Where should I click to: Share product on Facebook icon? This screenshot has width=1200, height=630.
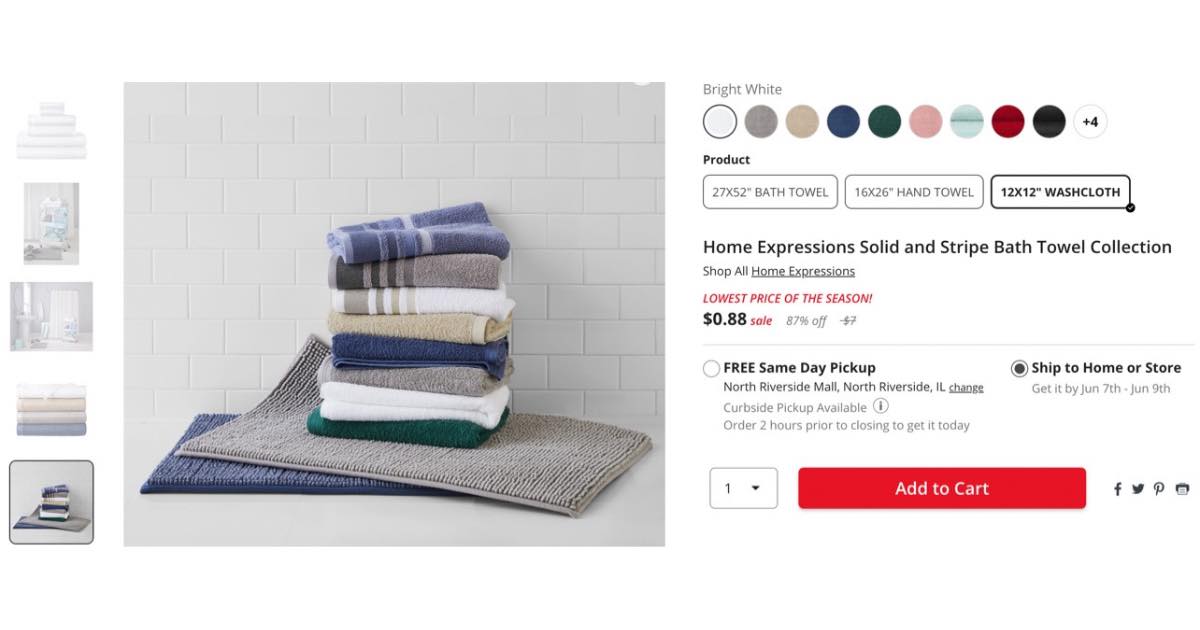[1118, 489]
